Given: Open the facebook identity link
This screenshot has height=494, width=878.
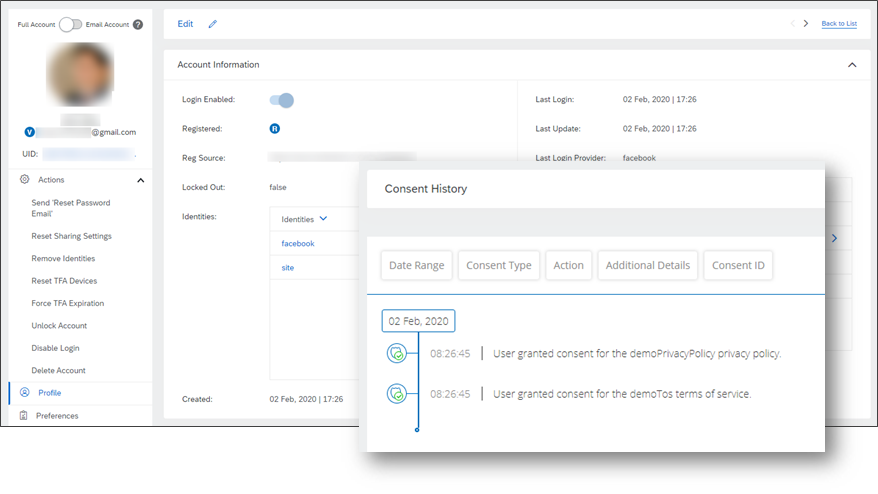Looking at the screenshot, I should click(x=298, y=244).
